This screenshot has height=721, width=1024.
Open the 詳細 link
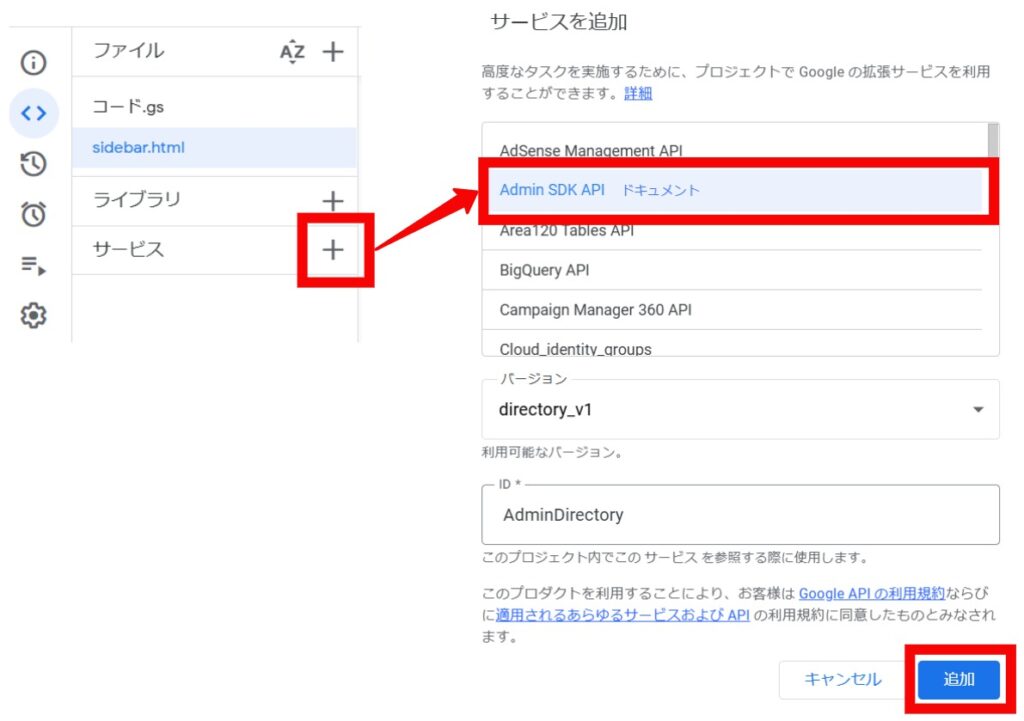637,93
